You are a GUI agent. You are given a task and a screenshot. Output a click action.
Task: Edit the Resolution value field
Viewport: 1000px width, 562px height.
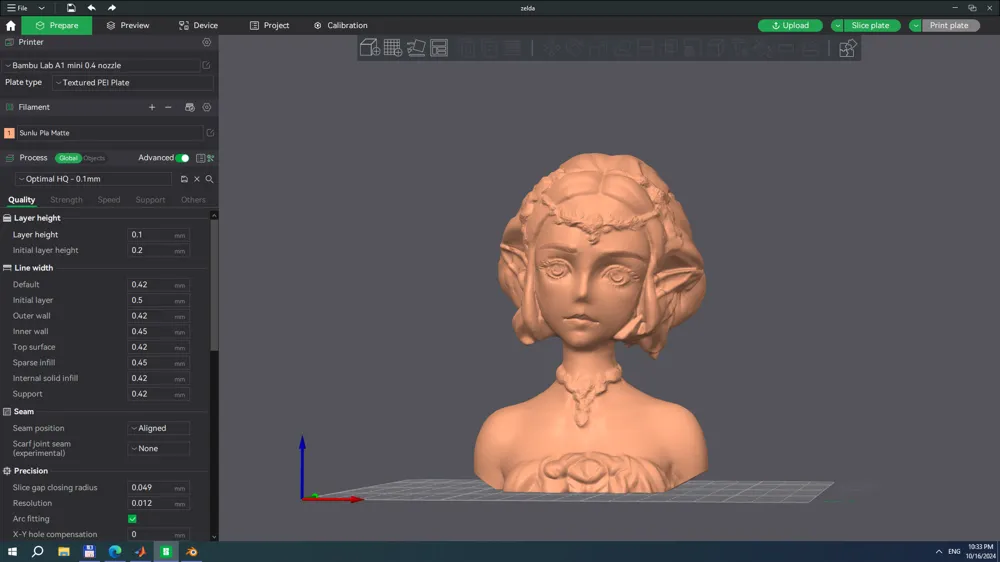[158, 503]
